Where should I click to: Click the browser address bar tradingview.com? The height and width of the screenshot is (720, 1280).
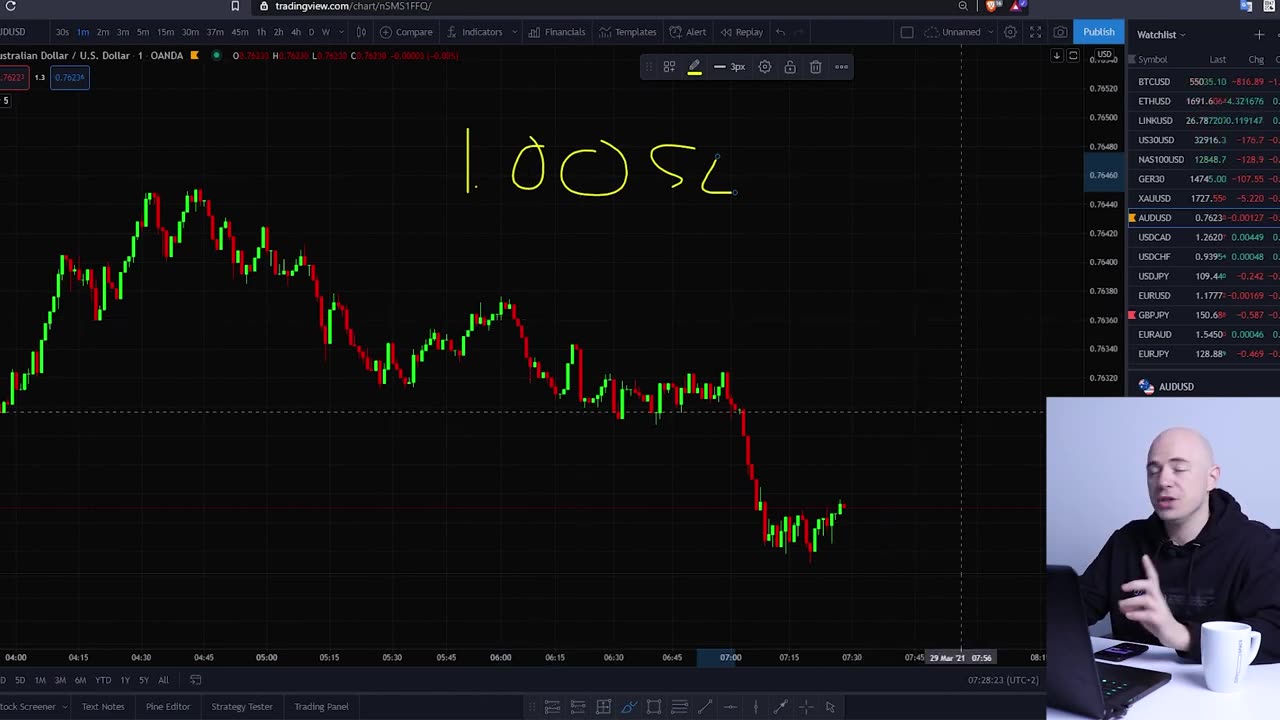point(352,6)
